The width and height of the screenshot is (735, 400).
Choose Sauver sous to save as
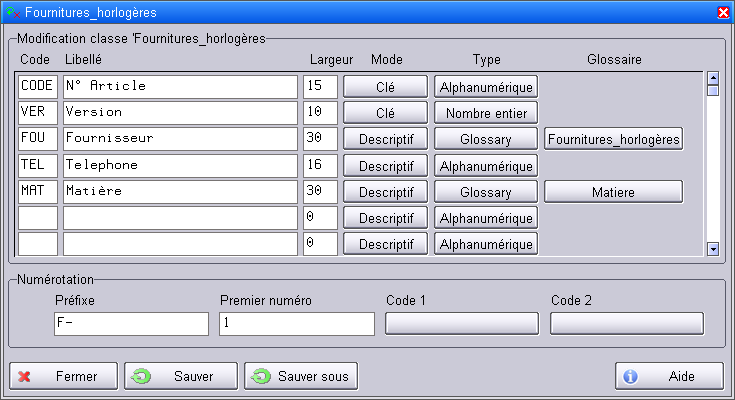tap(301, 376)
